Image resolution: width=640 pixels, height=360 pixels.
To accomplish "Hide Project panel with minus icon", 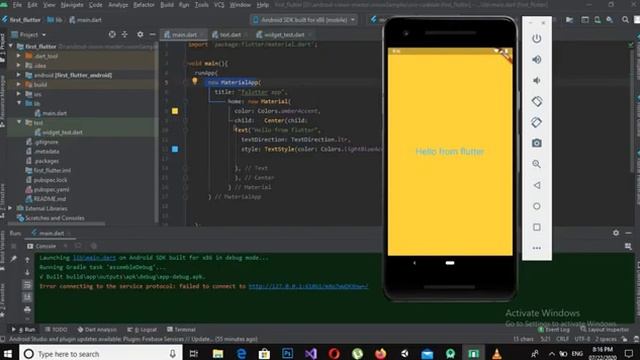I will coord(152,35).
